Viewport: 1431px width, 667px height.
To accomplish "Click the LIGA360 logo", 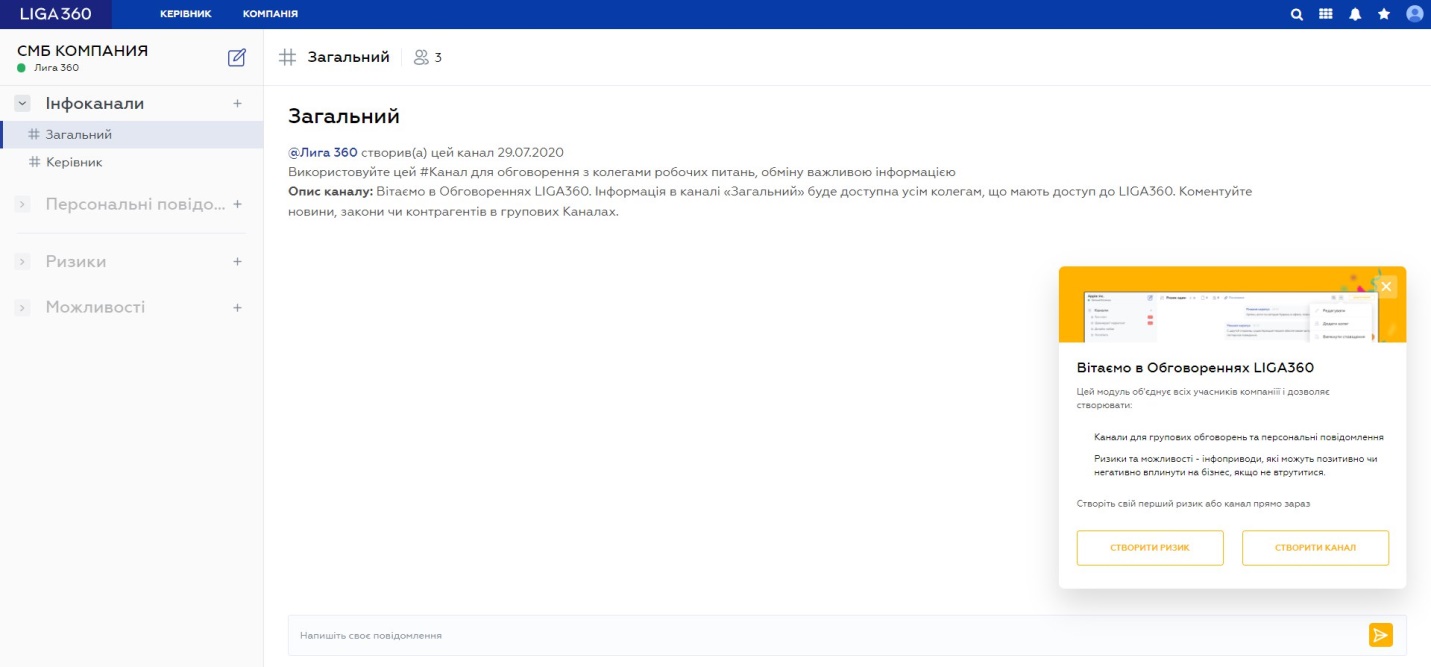I will tap(56, 14).
